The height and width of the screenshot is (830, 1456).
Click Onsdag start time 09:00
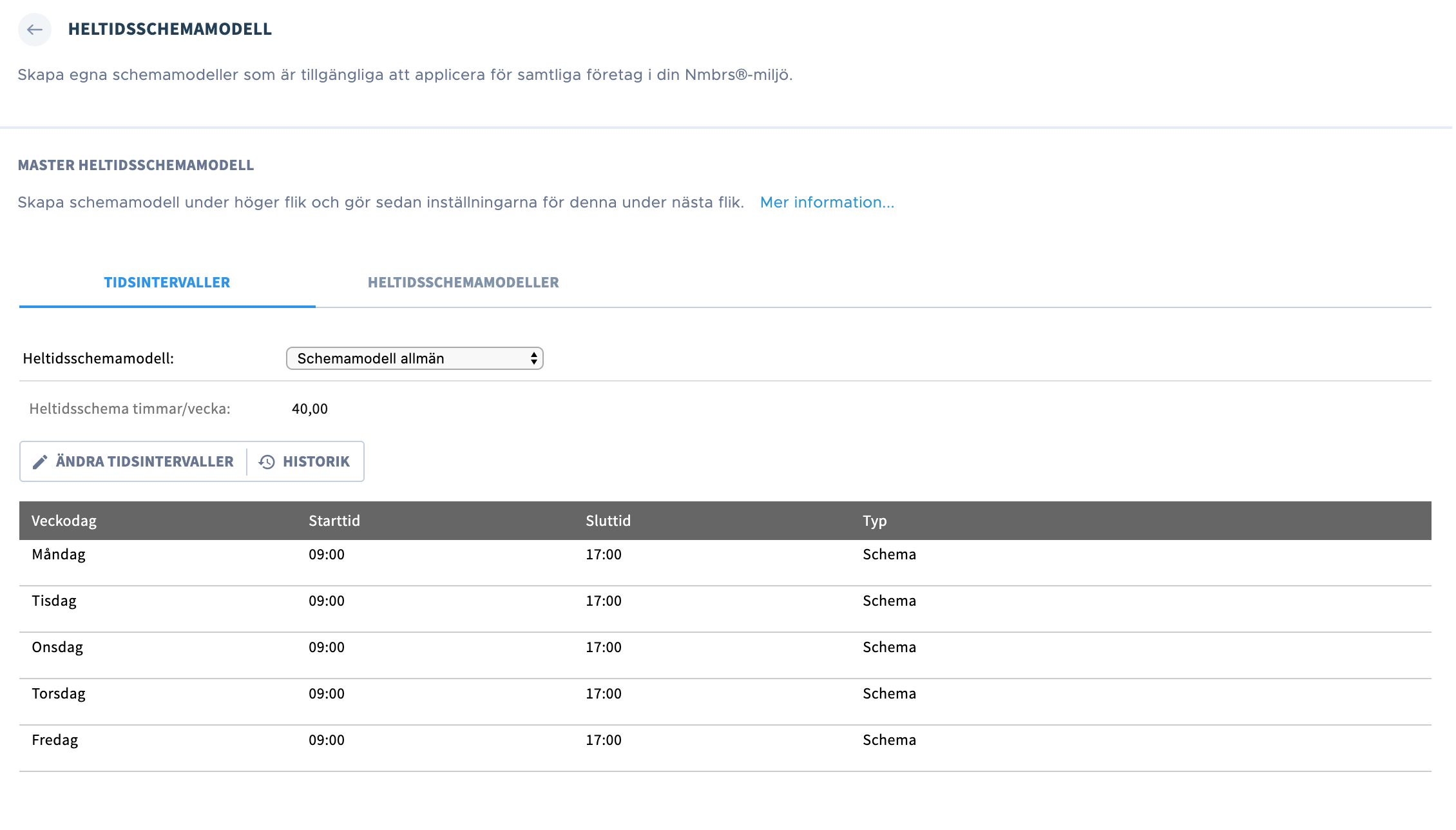(327, 647)
